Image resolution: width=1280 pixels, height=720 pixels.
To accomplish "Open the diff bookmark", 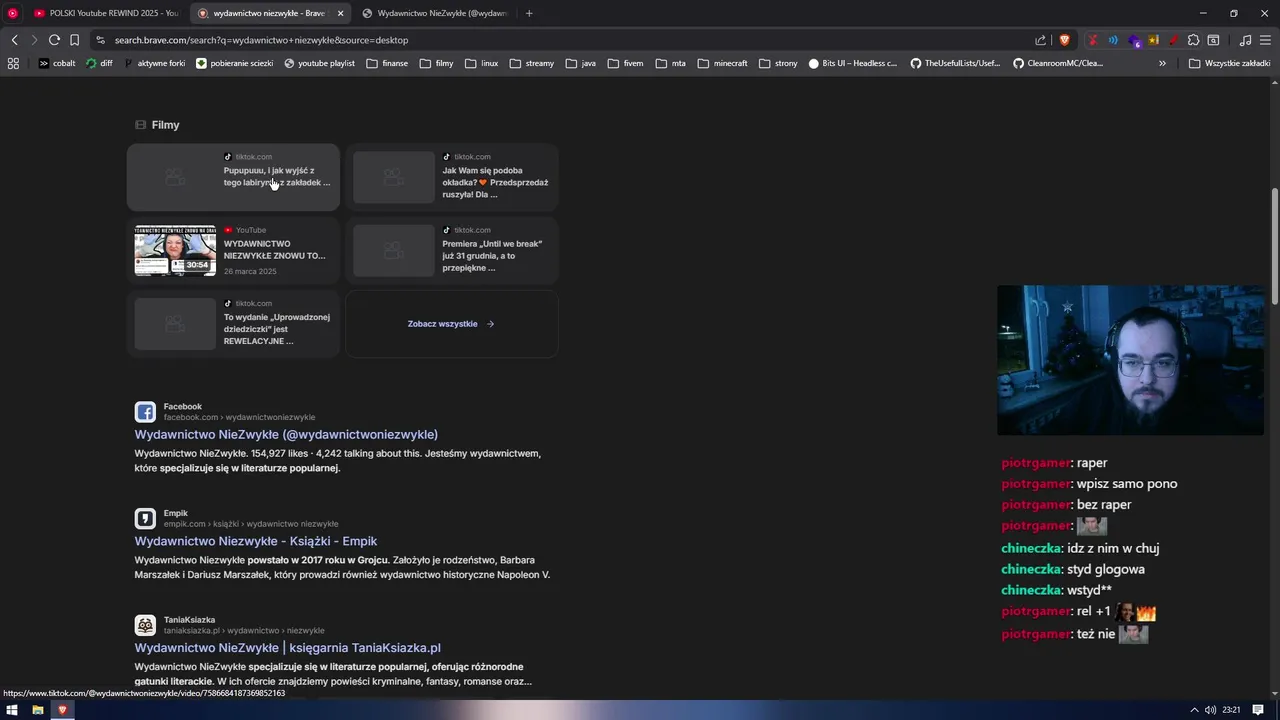I will (x=99, y=63).
